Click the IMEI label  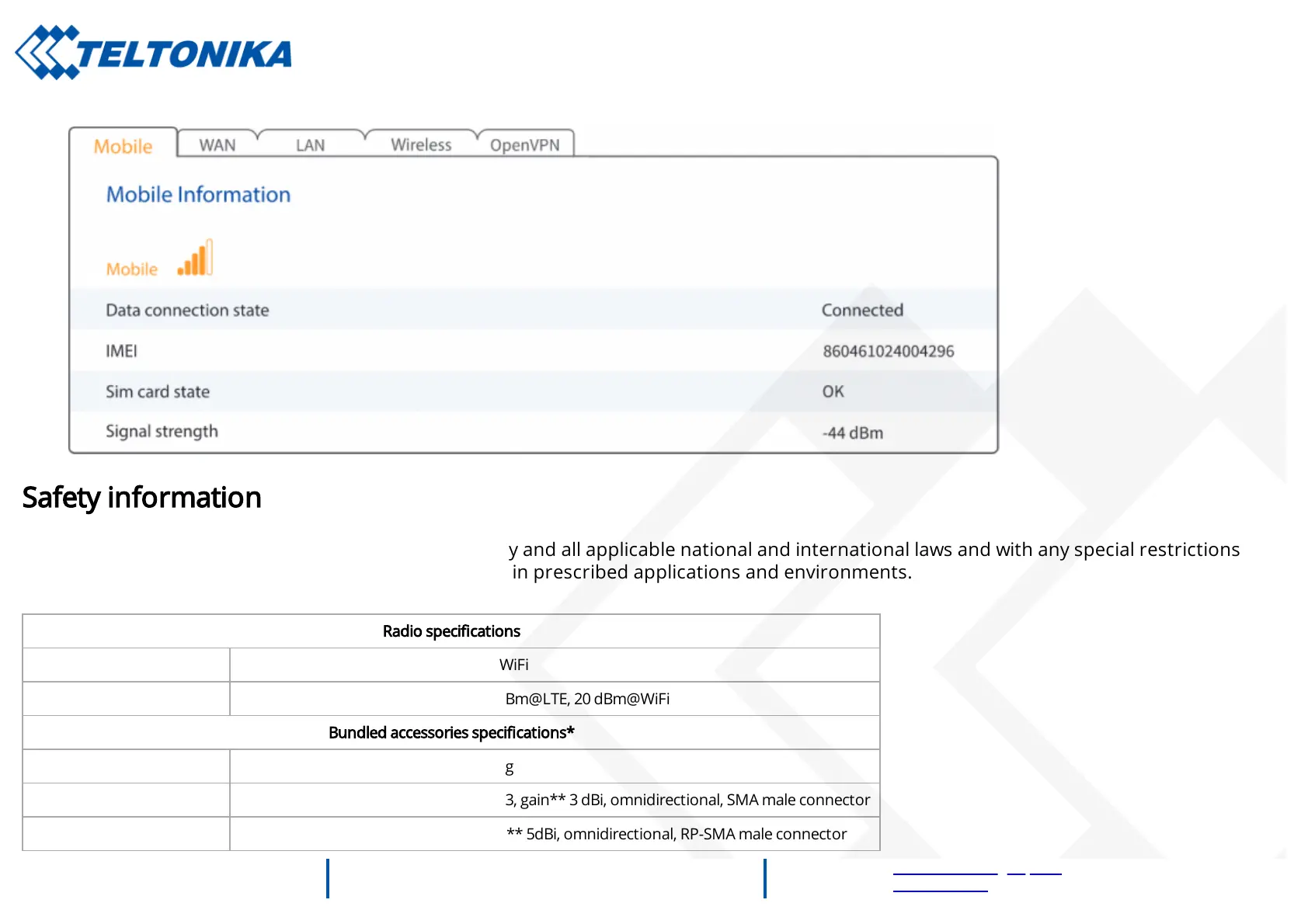pyautogui.click(x=121, y=351)
